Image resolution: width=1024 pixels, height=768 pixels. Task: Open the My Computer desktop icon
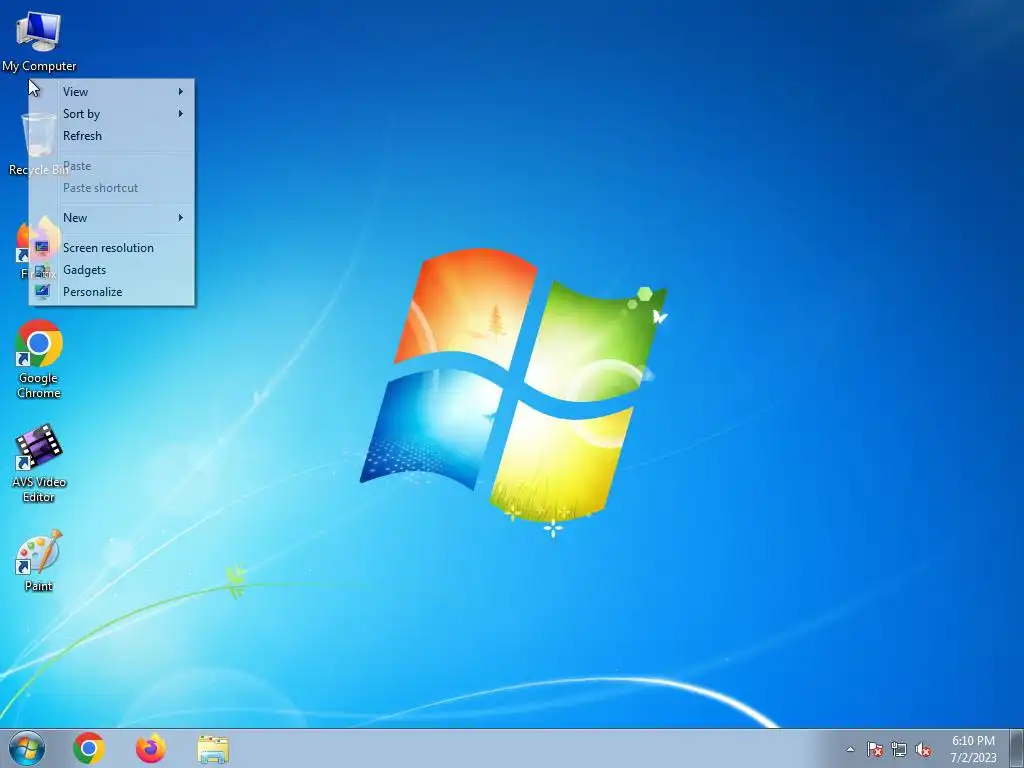coord(39,40)
